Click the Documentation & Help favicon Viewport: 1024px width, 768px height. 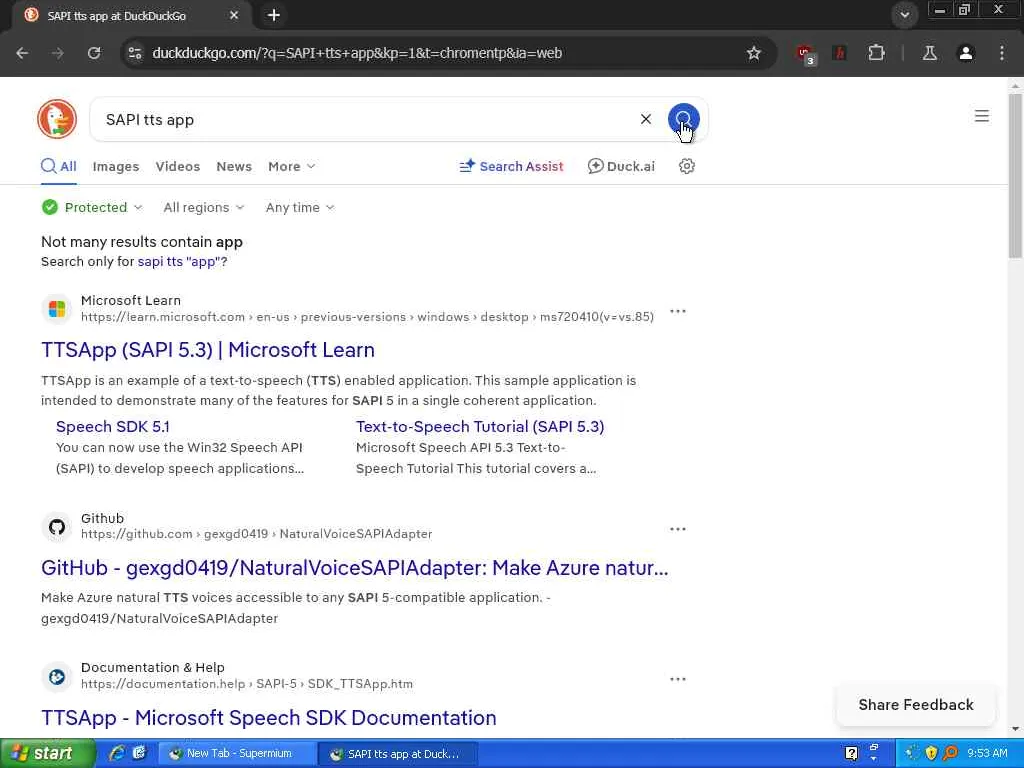(57, 676)
